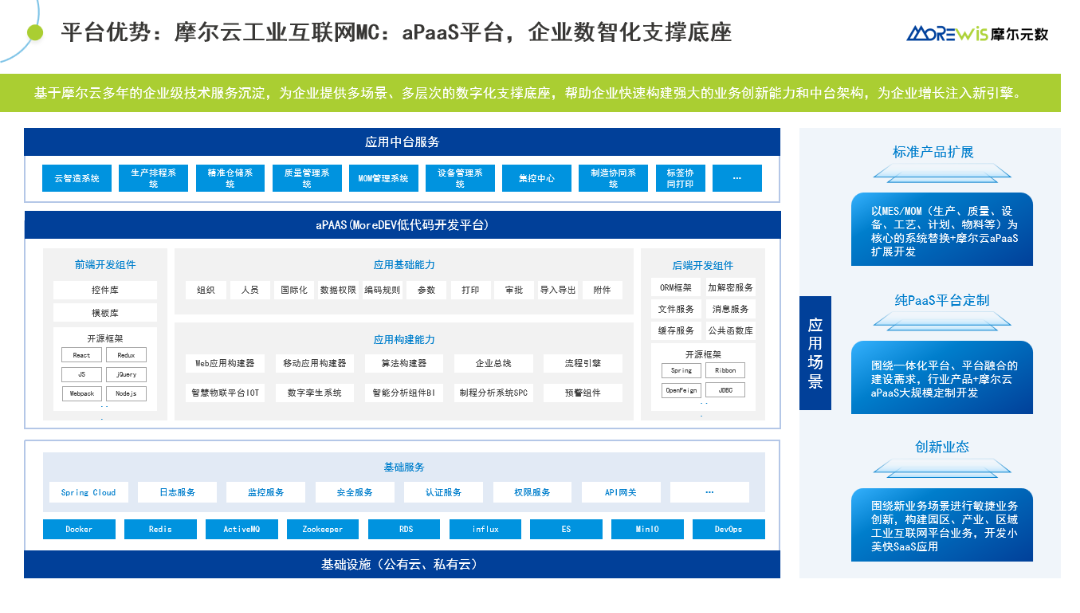Select the Zookeeper infrastructure box
Screen dimensions: 1080x613
(322, 529)
